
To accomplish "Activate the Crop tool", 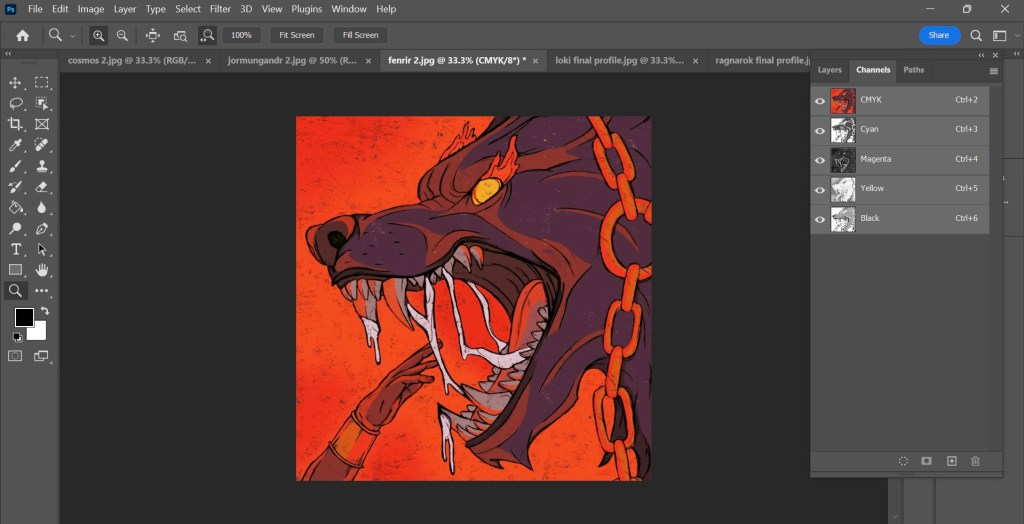I will [16, 124].
